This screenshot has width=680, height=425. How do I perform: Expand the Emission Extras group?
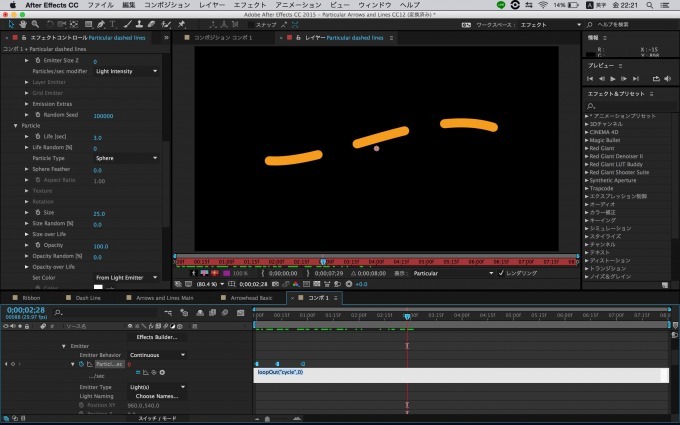[x=27, y=104]
